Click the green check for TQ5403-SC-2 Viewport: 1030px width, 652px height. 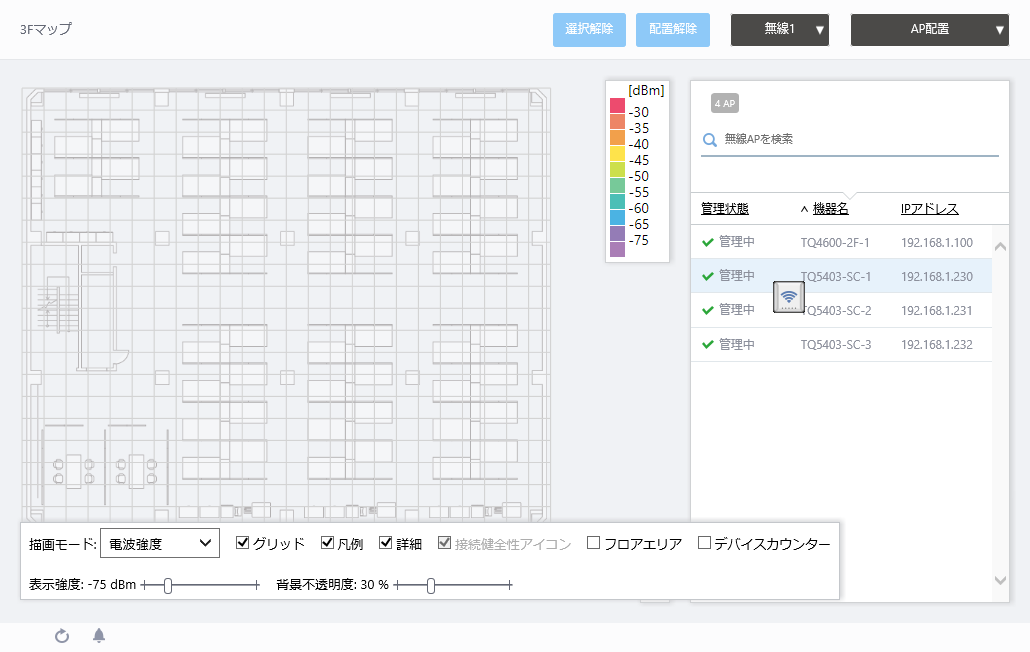(707, 310)
